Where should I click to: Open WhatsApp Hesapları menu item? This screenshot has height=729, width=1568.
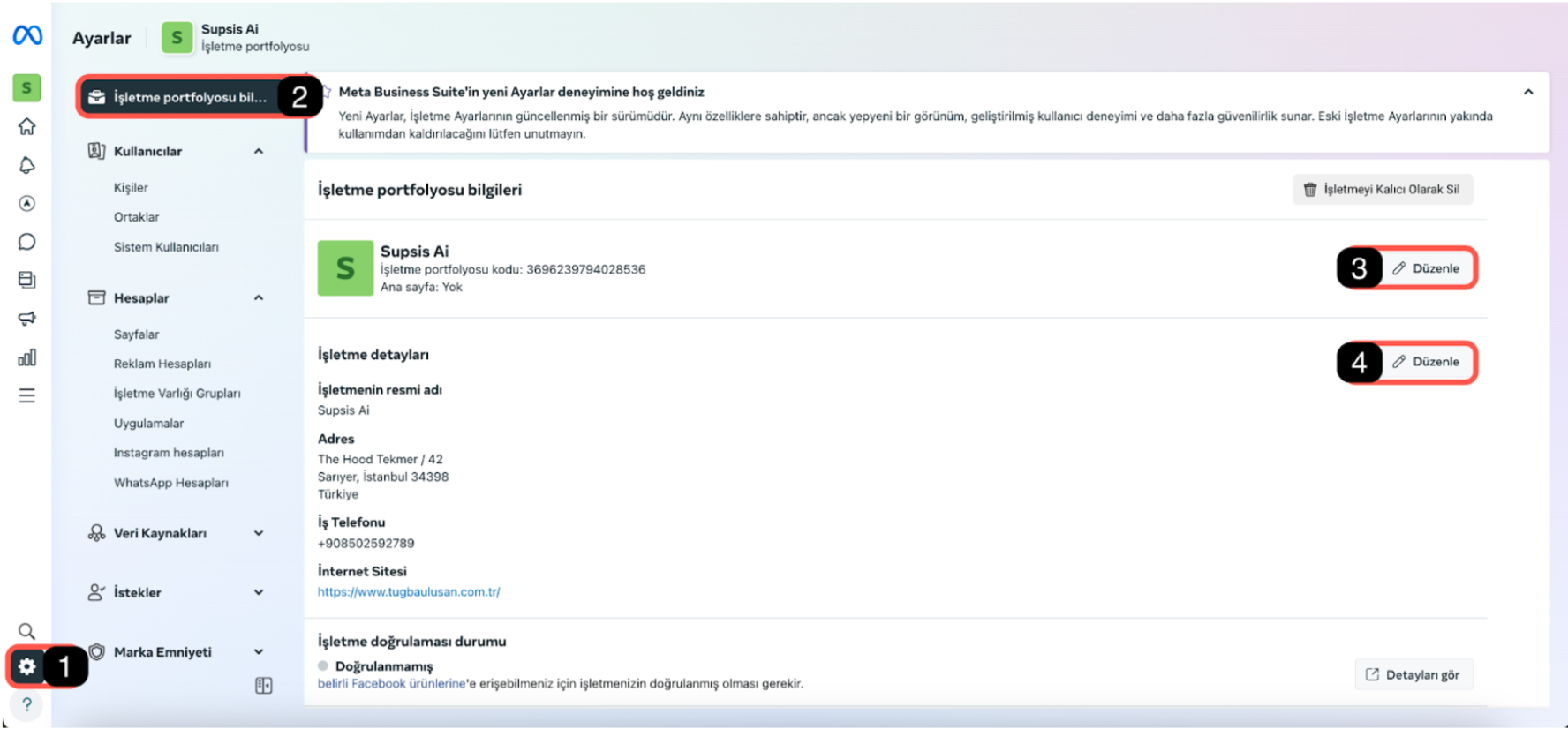(x=170, y=483)
